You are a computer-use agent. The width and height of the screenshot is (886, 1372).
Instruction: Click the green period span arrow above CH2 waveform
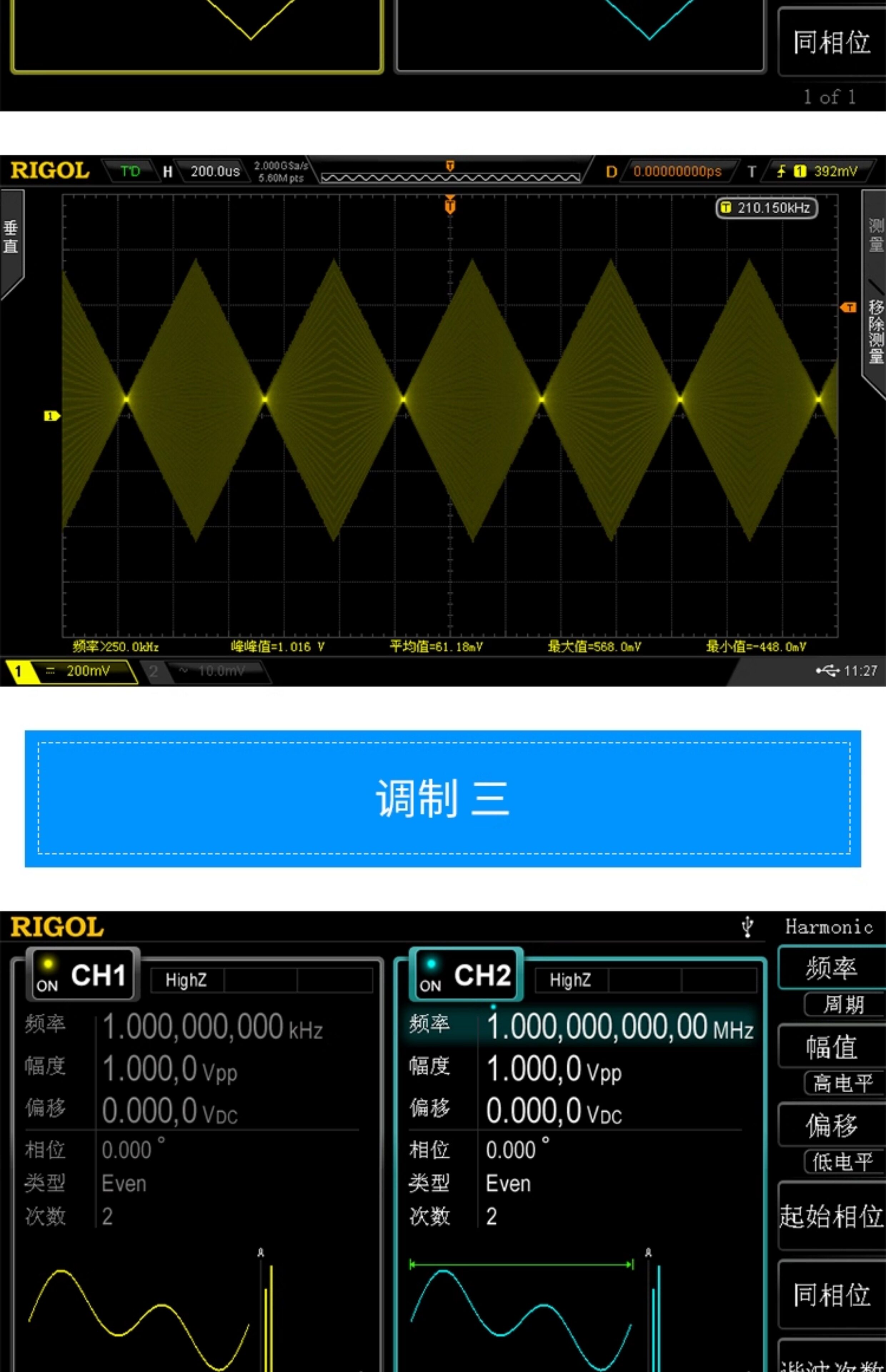click(x=521, y=1264)
